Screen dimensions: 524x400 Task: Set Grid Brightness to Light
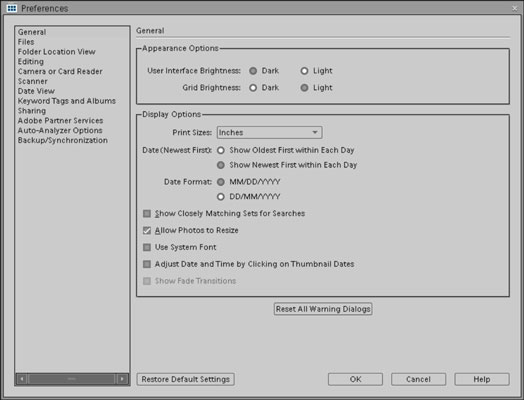(x=304, y=88)
